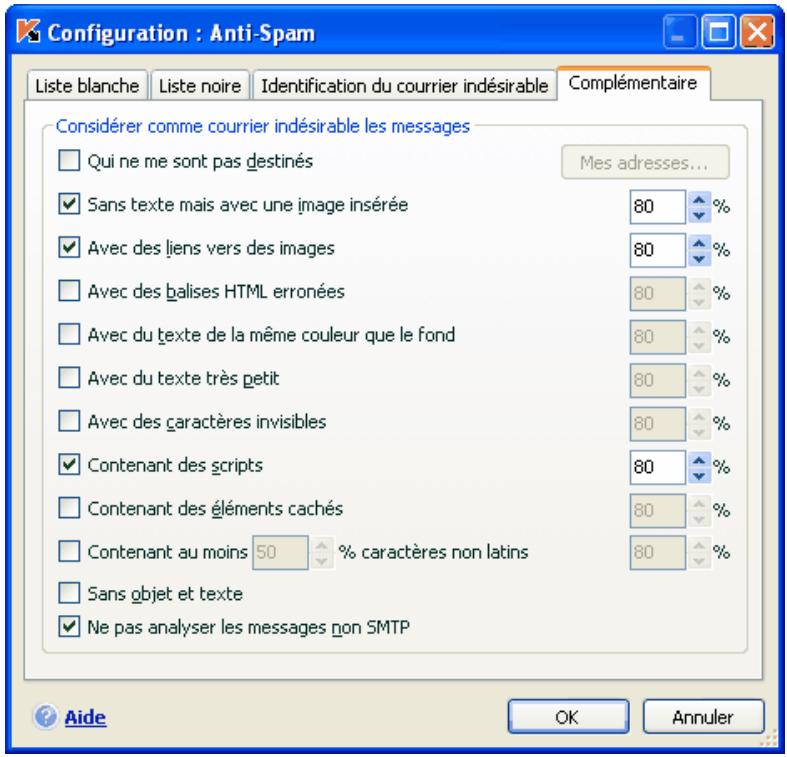Decrease percentage for links to images
Viewport: 787px width, 757px height.
tap(698, 254)
